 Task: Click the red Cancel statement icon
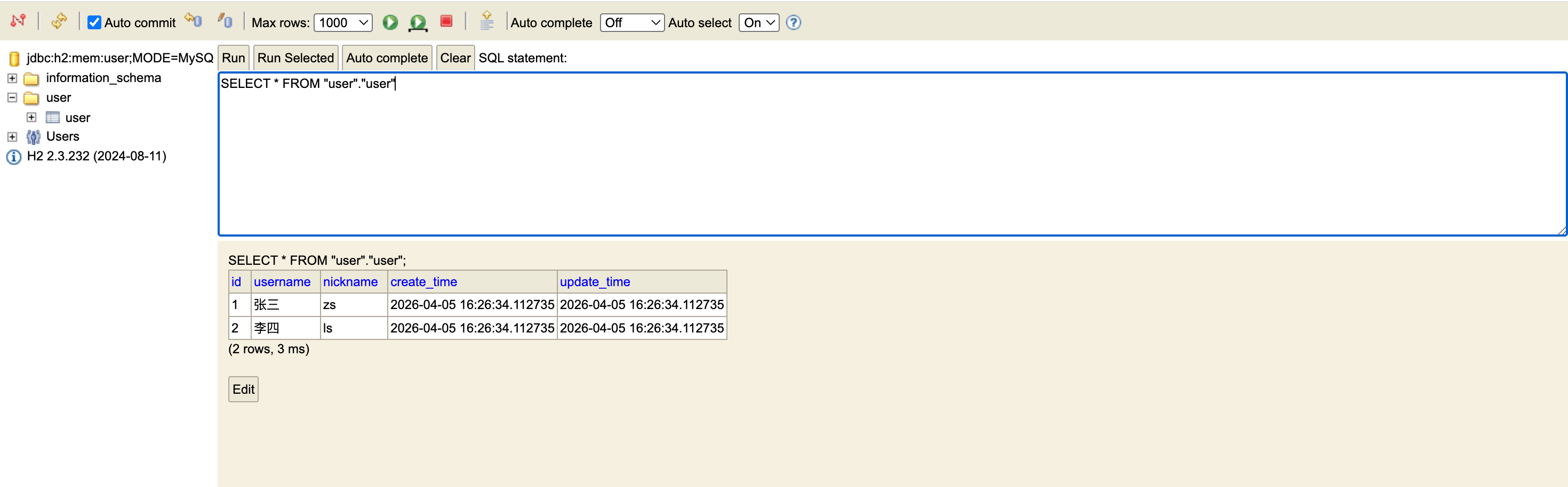tap(446, 21)
